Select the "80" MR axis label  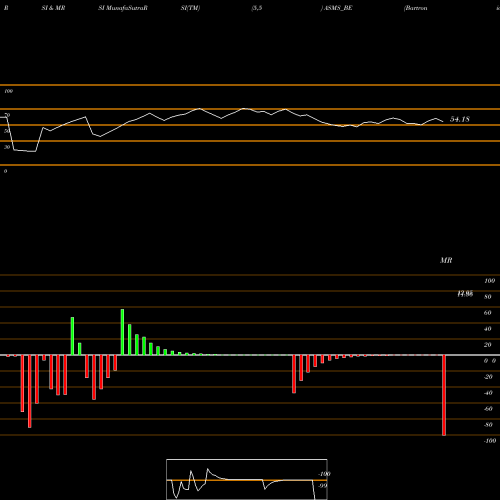pos(487,297)
